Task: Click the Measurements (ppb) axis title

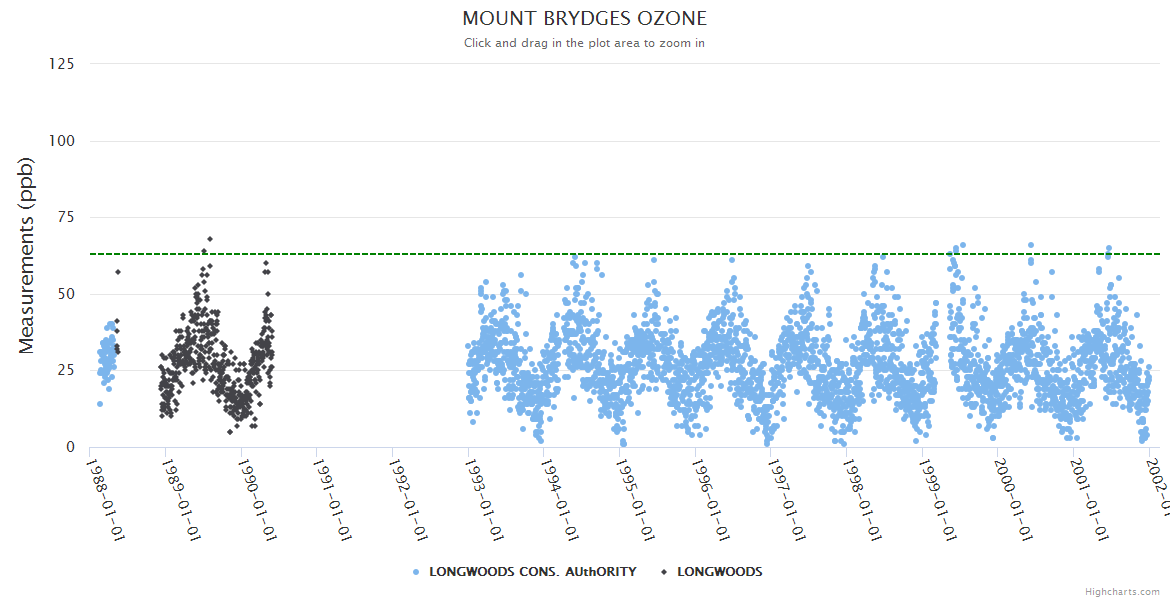Action: pos(27,255)
